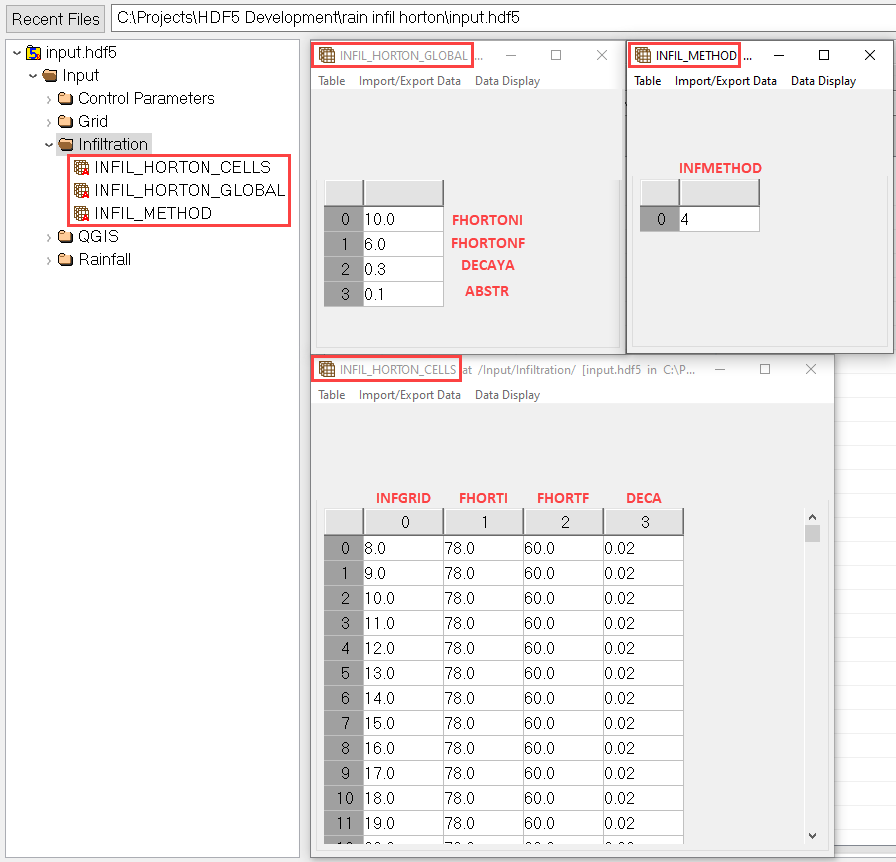Click the INFIL_HORTON_GLOBAL dataset icon in tree
The height and width of the screenshot is (862, 896).
point(82,190)
